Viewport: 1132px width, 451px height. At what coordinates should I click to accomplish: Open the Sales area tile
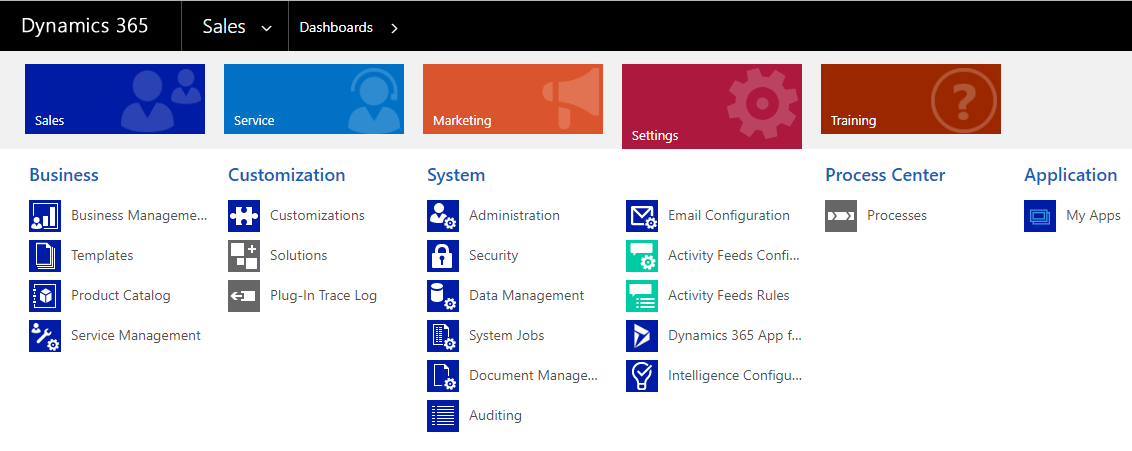[115, 99]
